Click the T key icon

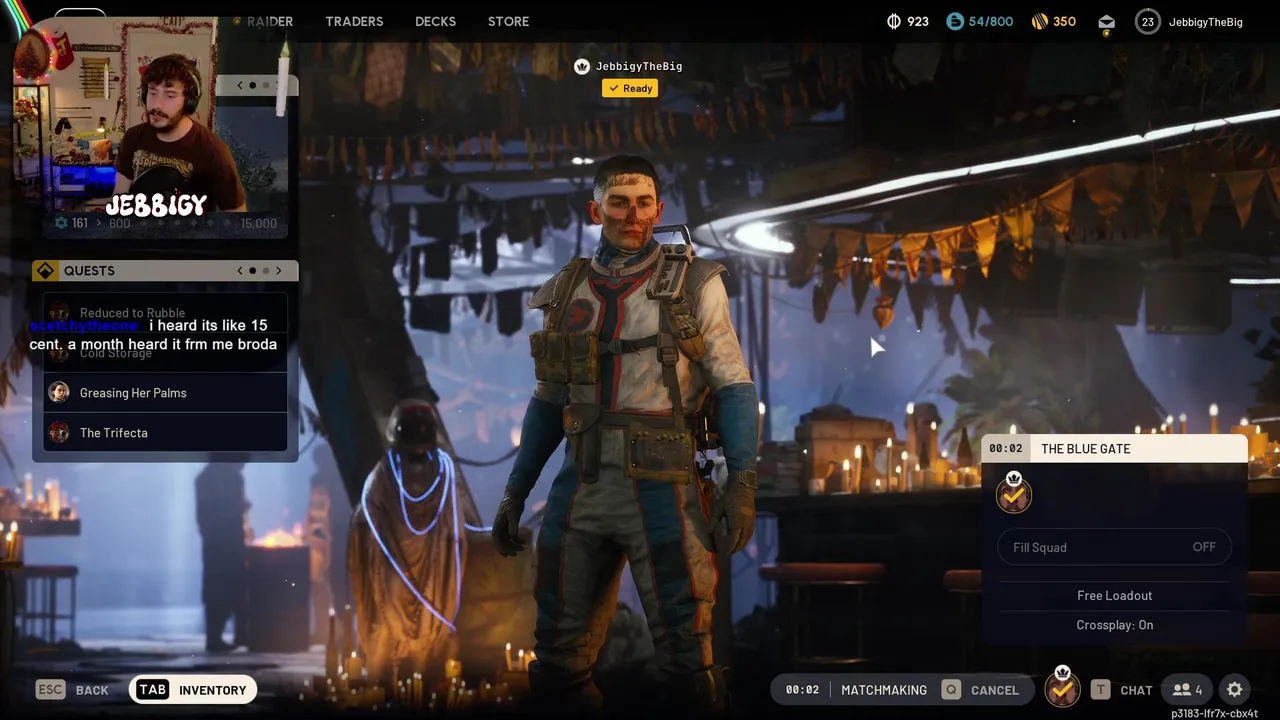1100,690
